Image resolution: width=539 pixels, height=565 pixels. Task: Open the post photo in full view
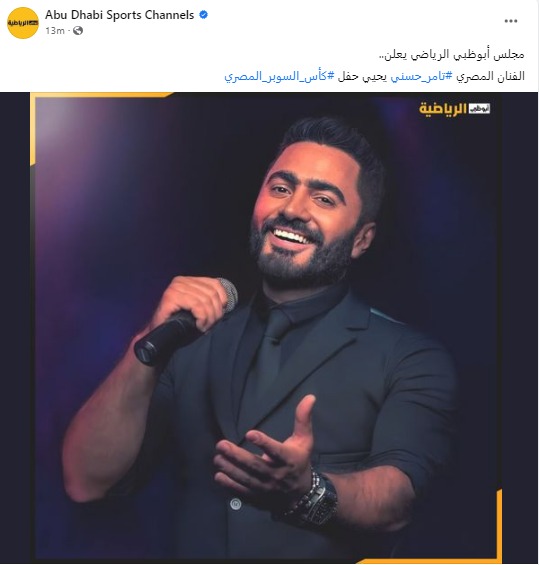pos(269,328)
